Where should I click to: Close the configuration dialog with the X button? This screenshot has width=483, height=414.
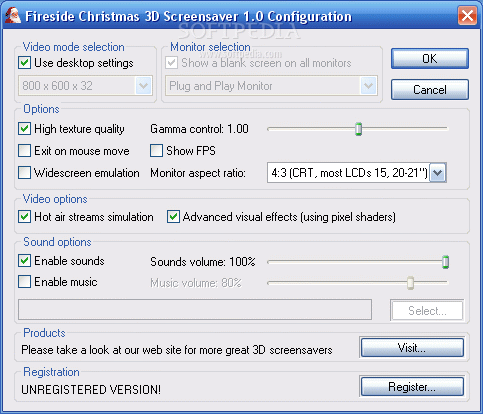467,16
